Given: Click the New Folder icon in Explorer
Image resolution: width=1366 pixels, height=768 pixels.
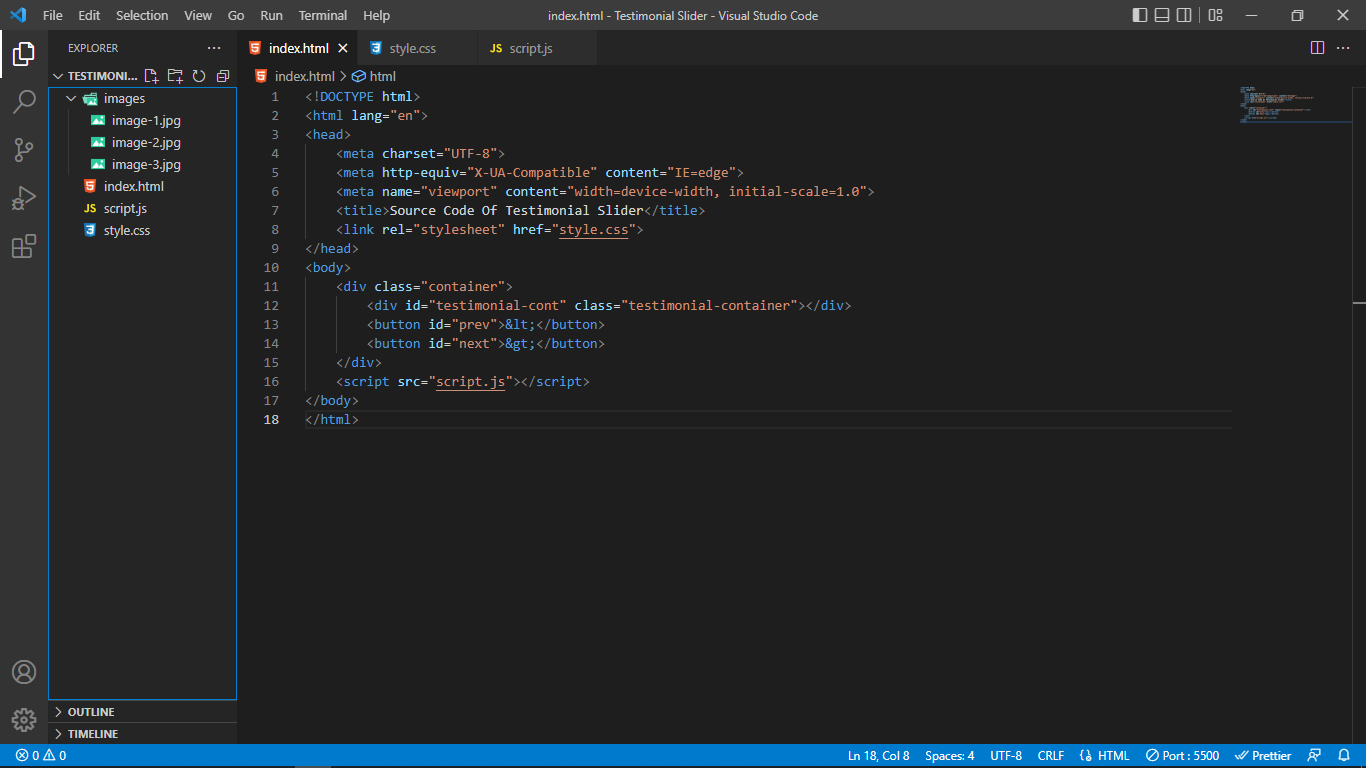Looking at the screenshot, I should coord(175,76).
